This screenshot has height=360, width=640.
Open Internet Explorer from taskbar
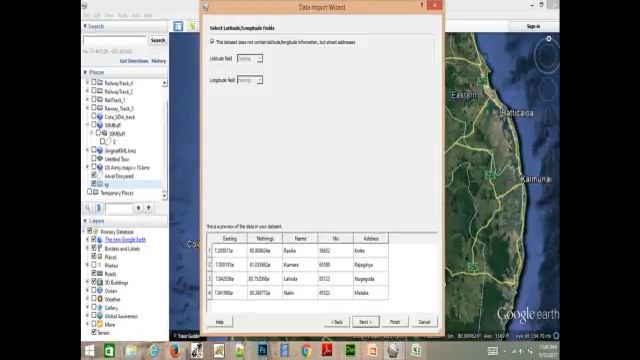(153, 351)
